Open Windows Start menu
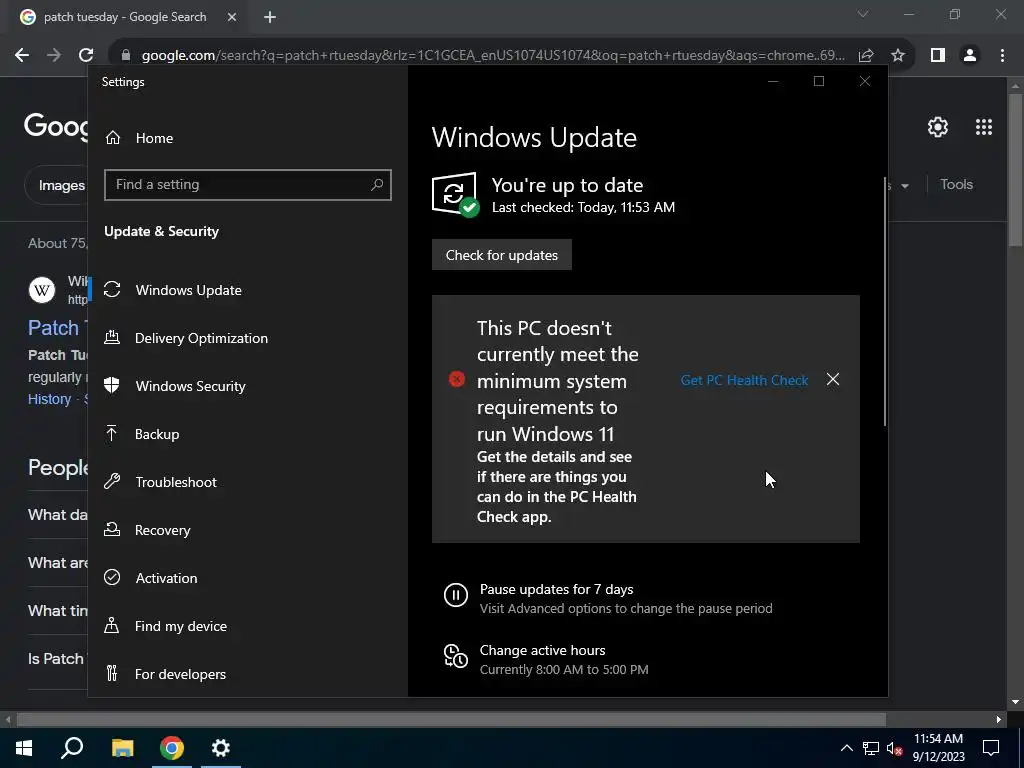Screen dimensions: 1024x768 24,748
